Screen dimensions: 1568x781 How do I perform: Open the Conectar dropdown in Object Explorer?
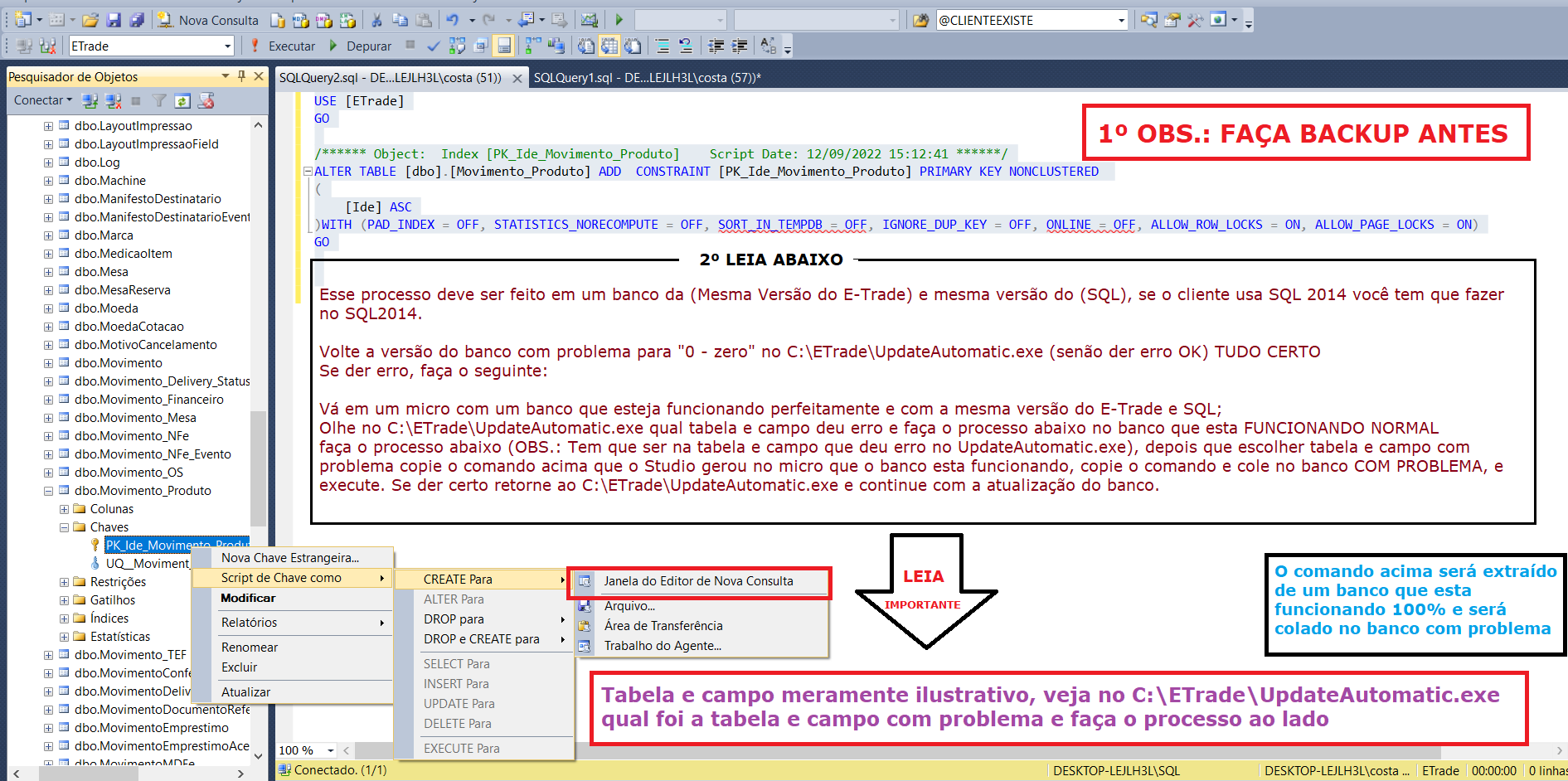[x=43, y=100]
